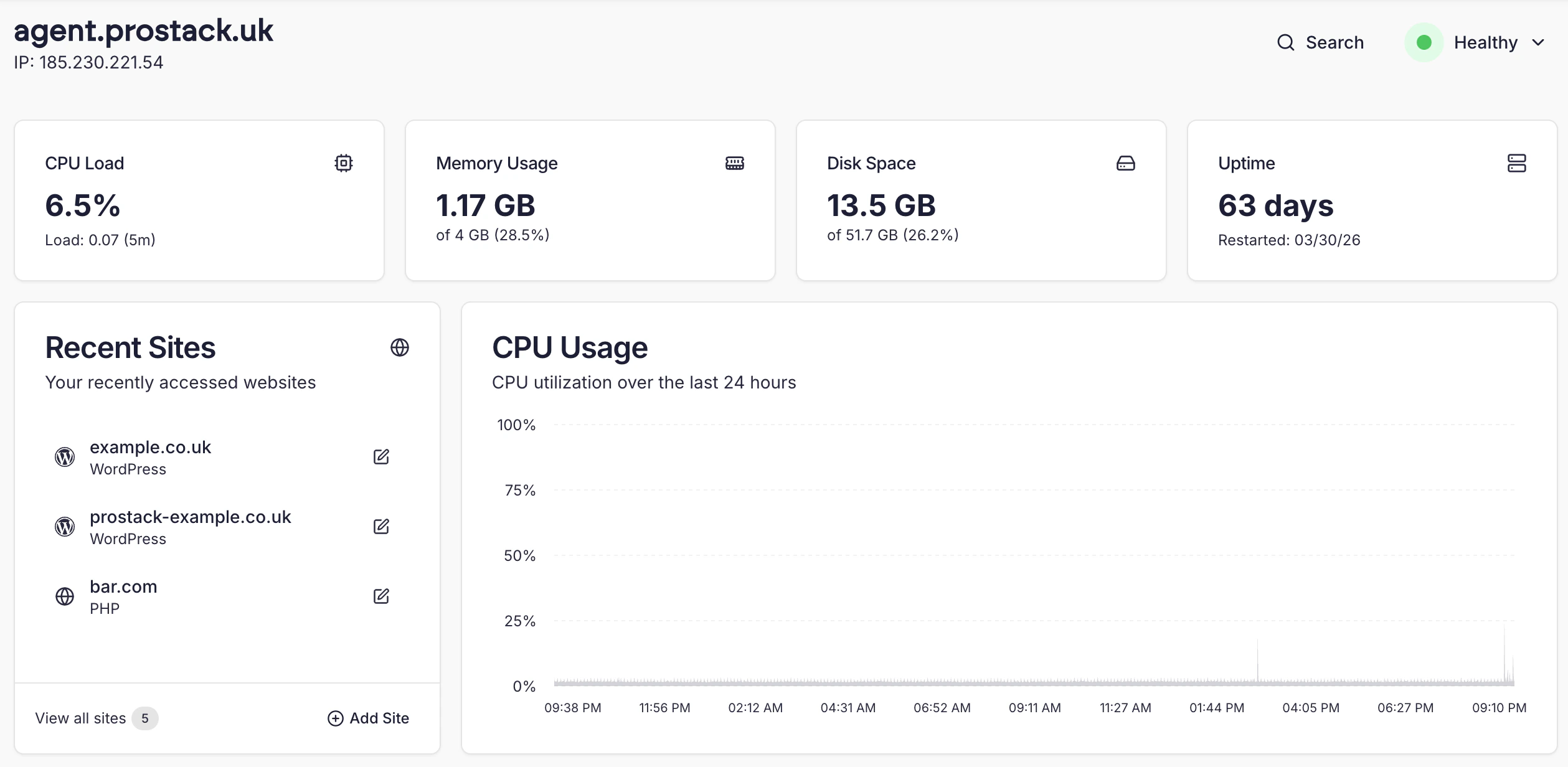Open the bar.com site entry
This screenshot has width=1568, height=767.
coord(227,596)
